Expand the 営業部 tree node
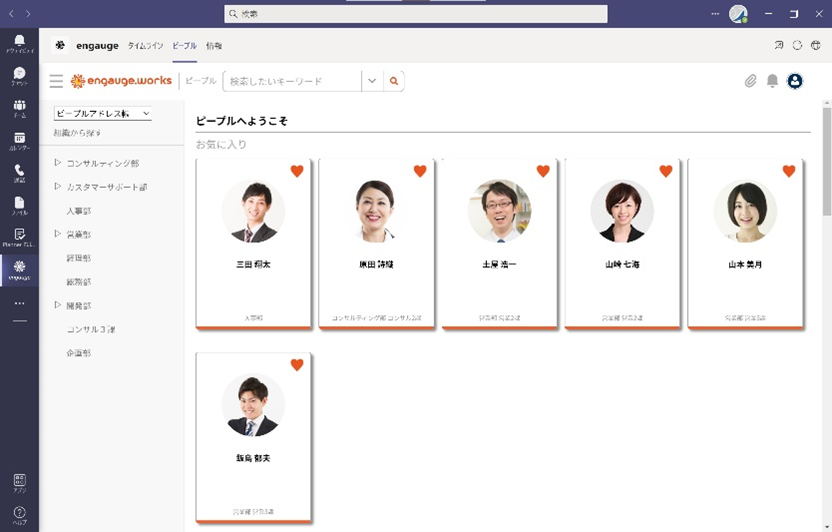The width and height of the screenshot is (832, 532). coord(58,233)
